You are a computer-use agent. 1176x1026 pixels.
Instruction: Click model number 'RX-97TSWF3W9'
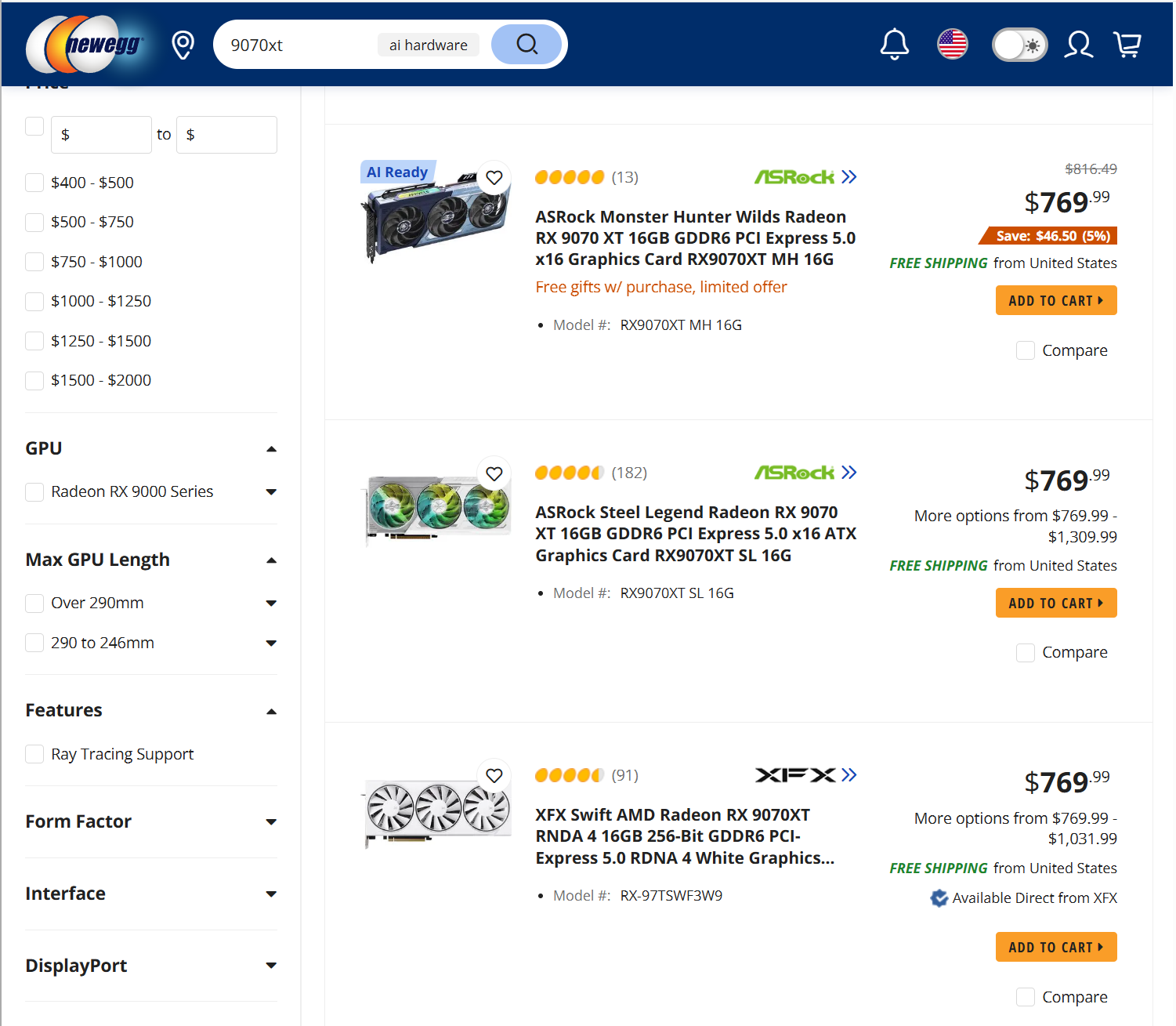coord(671,896)
